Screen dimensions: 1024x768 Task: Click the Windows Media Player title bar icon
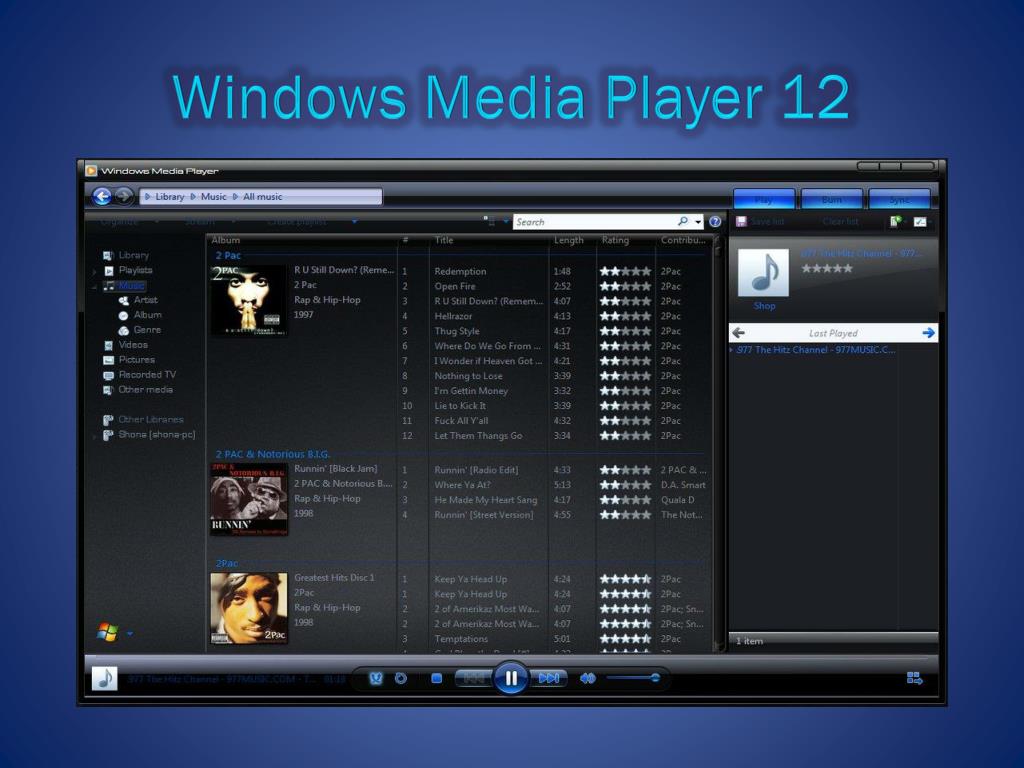point(91,171)
